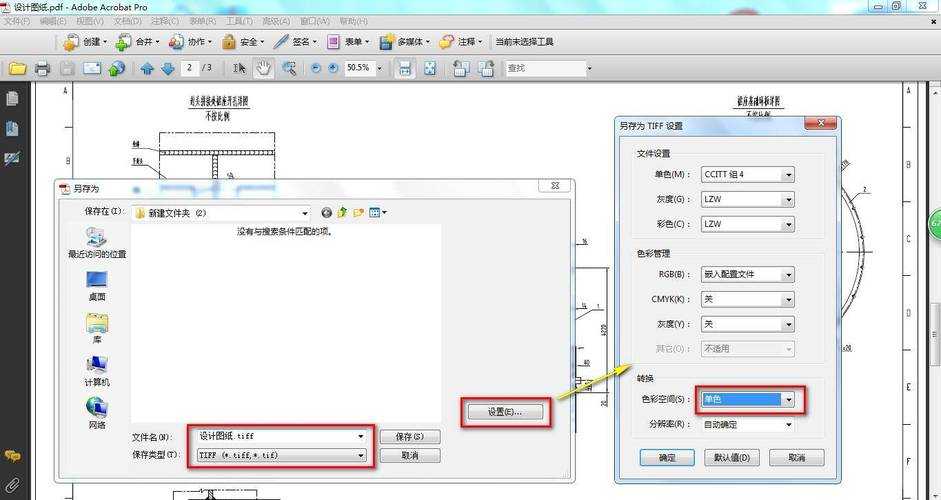The image size is (941, 500).
Task: Open the 帮助(H) menu
Action: (x=353, y=21)
